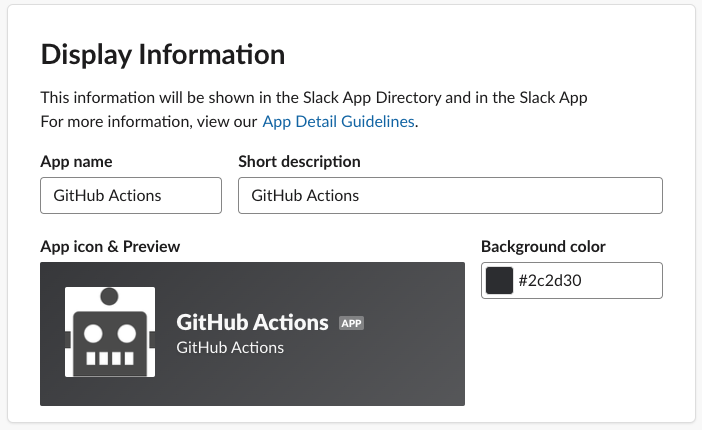Click the App icon & Preview label
Viewport: 702px width, 430px height.
tap(110, 246)
